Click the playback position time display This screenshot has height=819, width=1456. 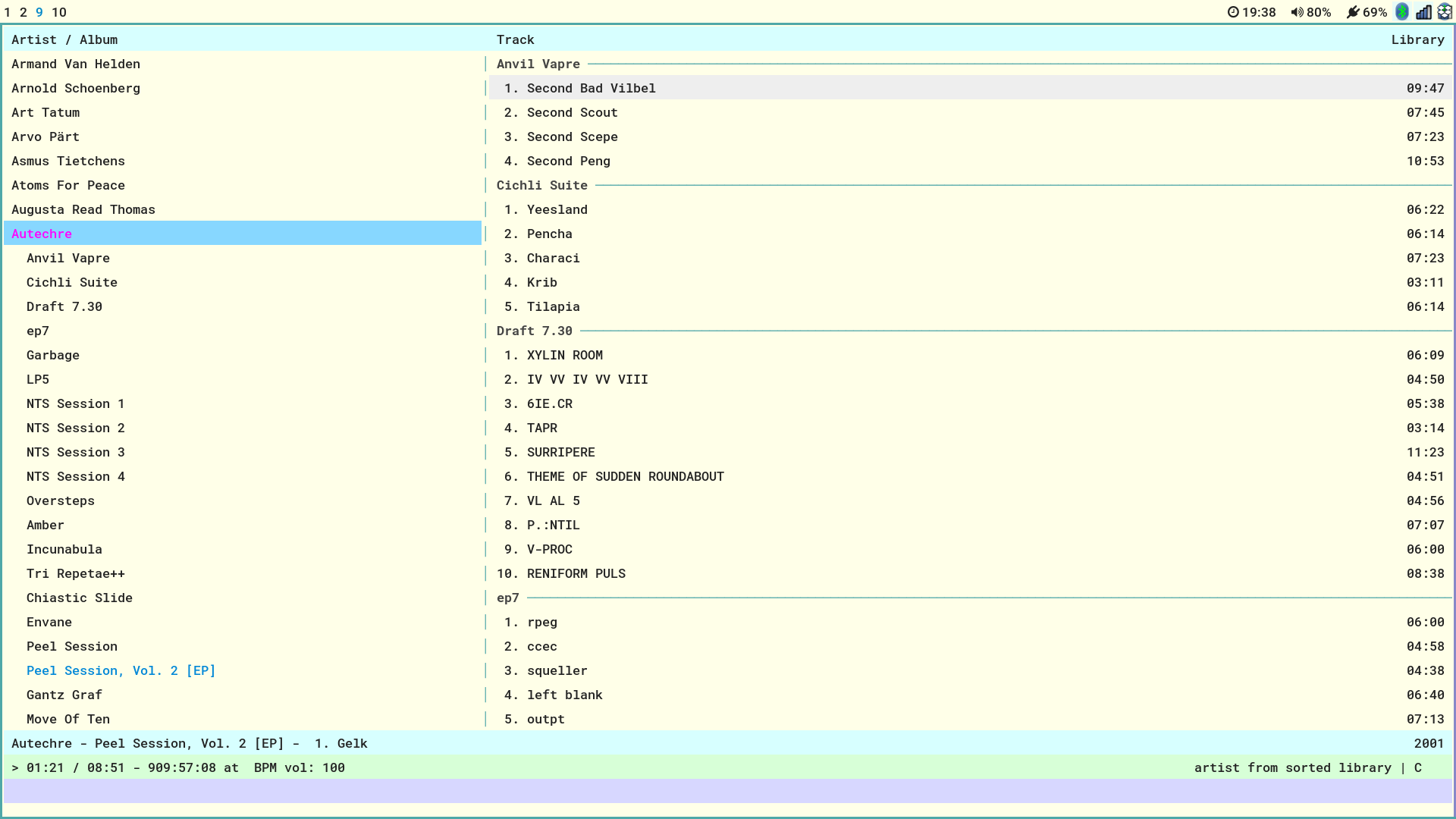click(x=45, y=767)
